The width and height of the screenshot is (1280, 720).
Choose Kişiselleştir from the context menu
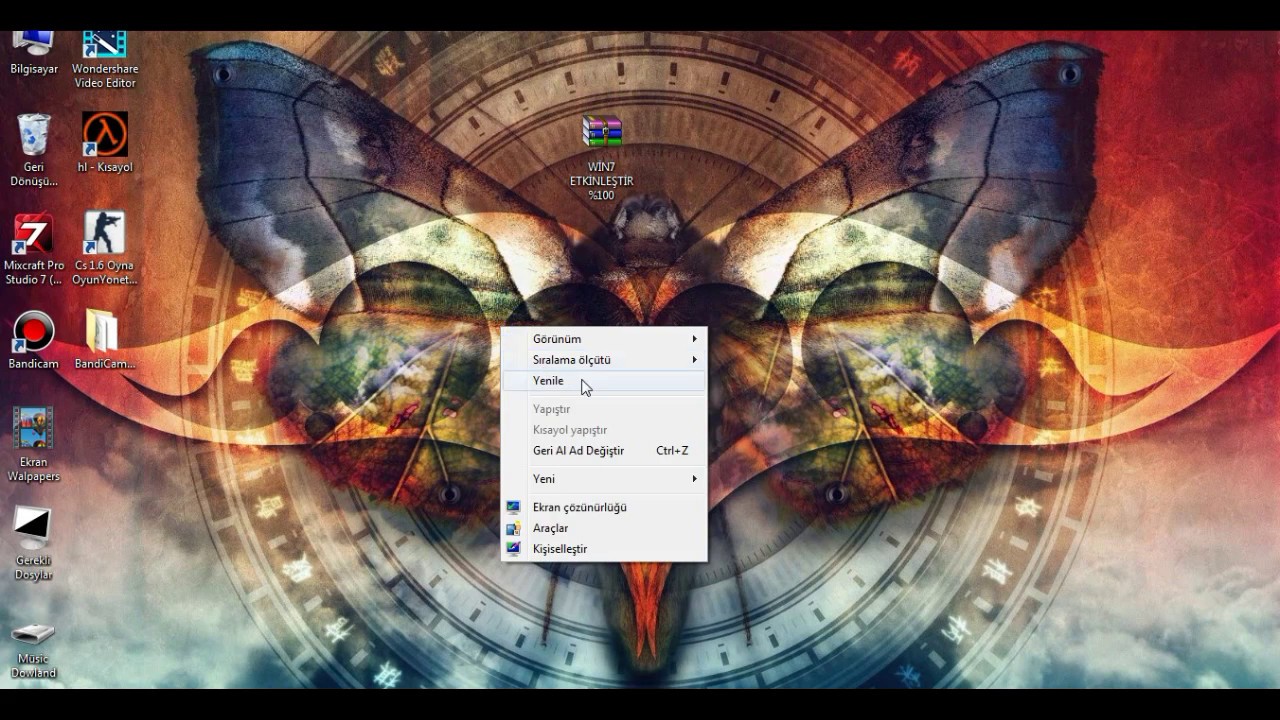pyautogui.click(x=604, y=549)
